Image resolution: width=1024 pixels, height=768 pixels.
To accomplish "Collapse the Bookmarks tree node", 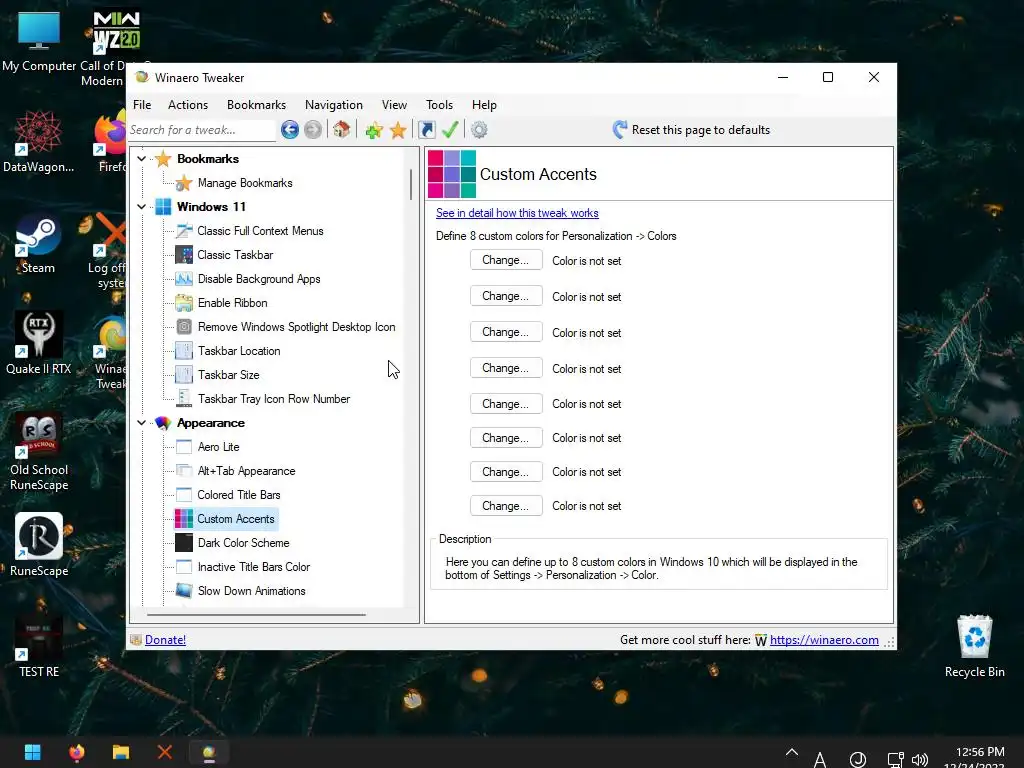I will (141, 159).
